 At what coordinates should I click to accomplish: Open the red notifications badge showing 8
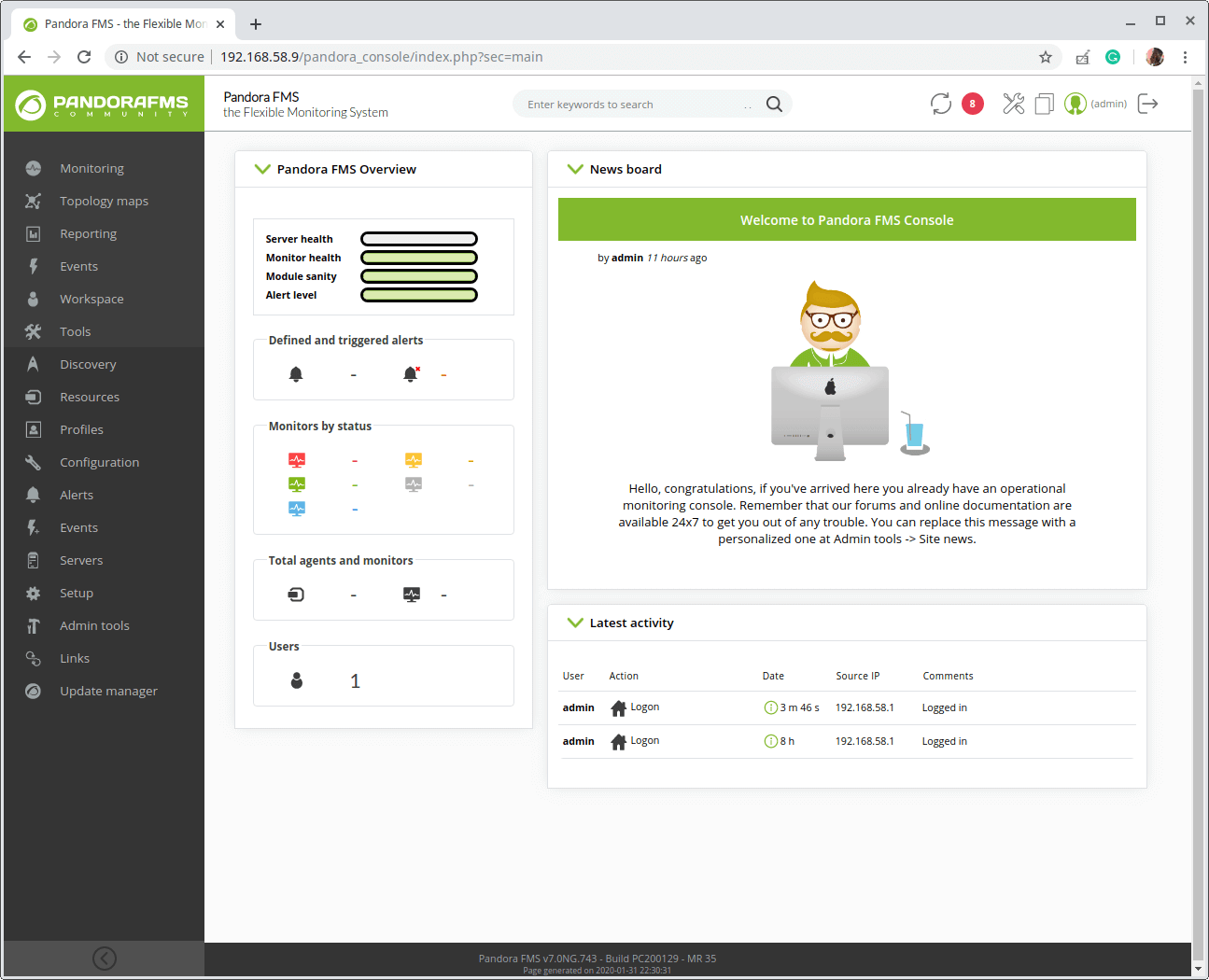972,104
